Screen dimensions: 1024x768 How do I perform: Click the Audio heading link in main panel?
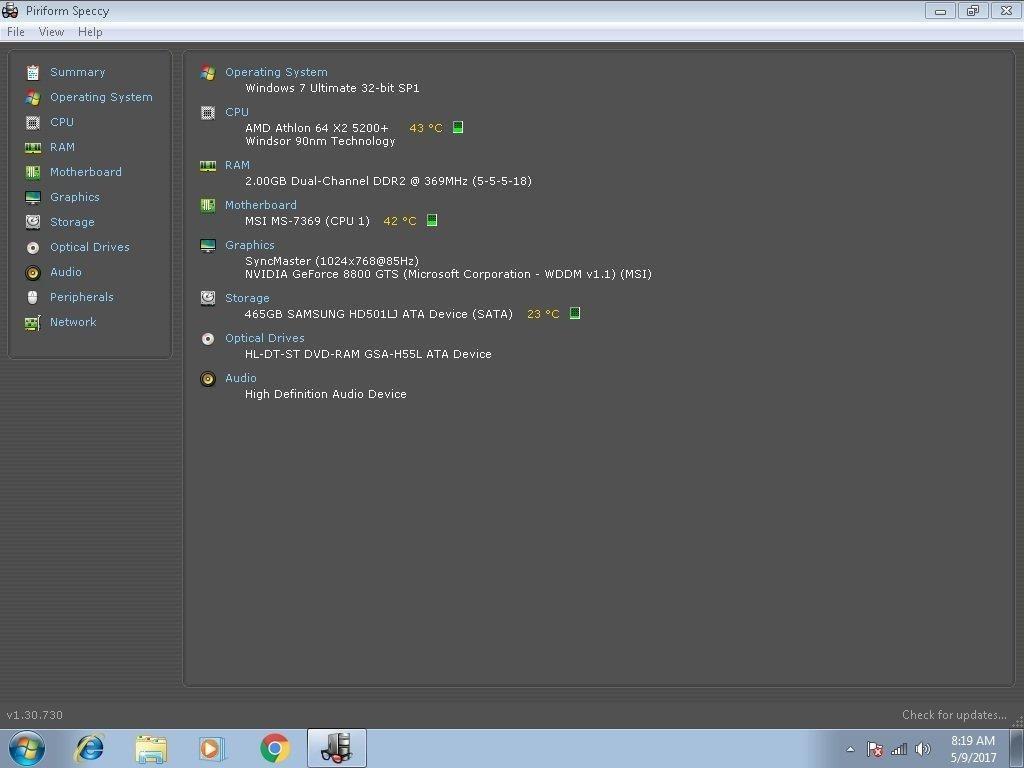click(x=240, y=378)
